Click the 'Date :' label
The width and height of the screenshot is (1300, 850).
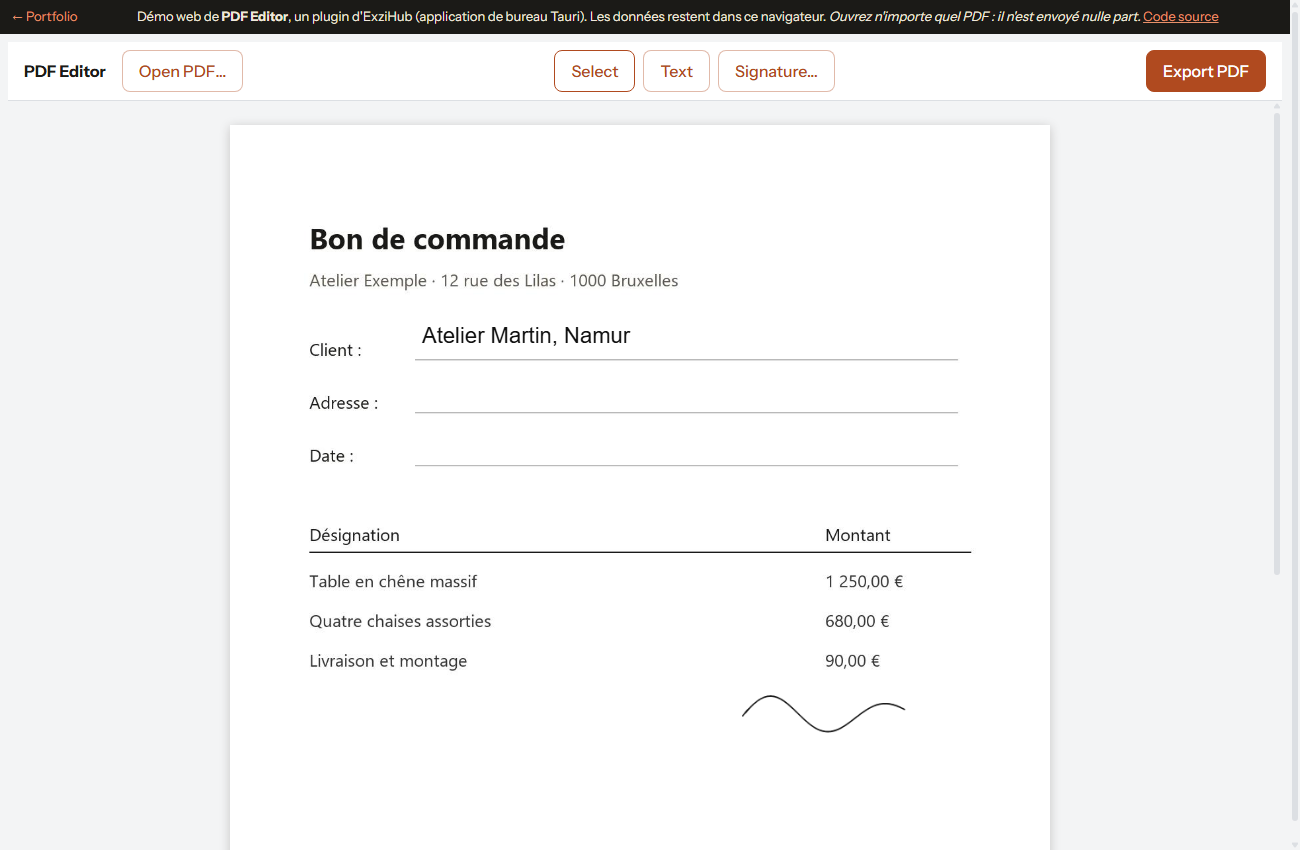pyautogui.click(x=331, y=456)
